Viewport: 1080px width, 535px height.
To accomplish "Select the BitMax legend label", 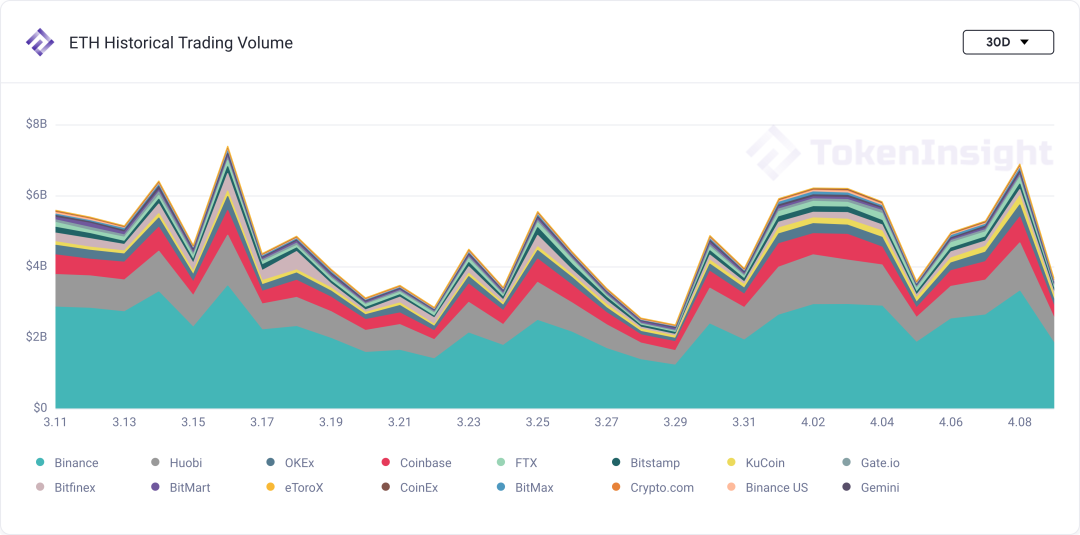I will click(x=534, y=488).
